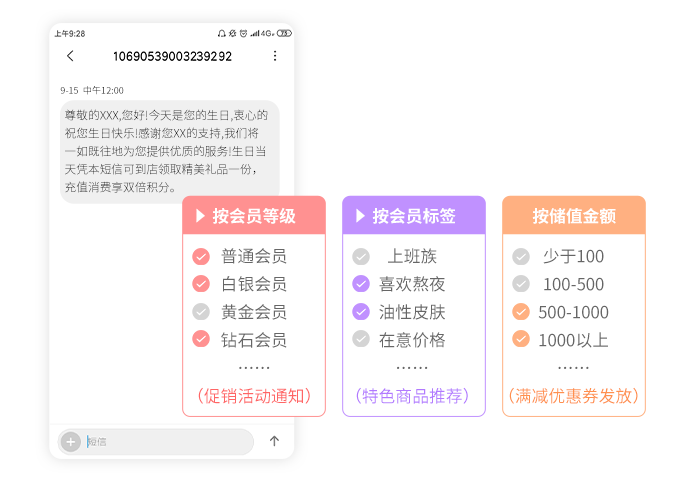
Task: Expand the 按会员标签 header triangle
Action: point(361,215)
